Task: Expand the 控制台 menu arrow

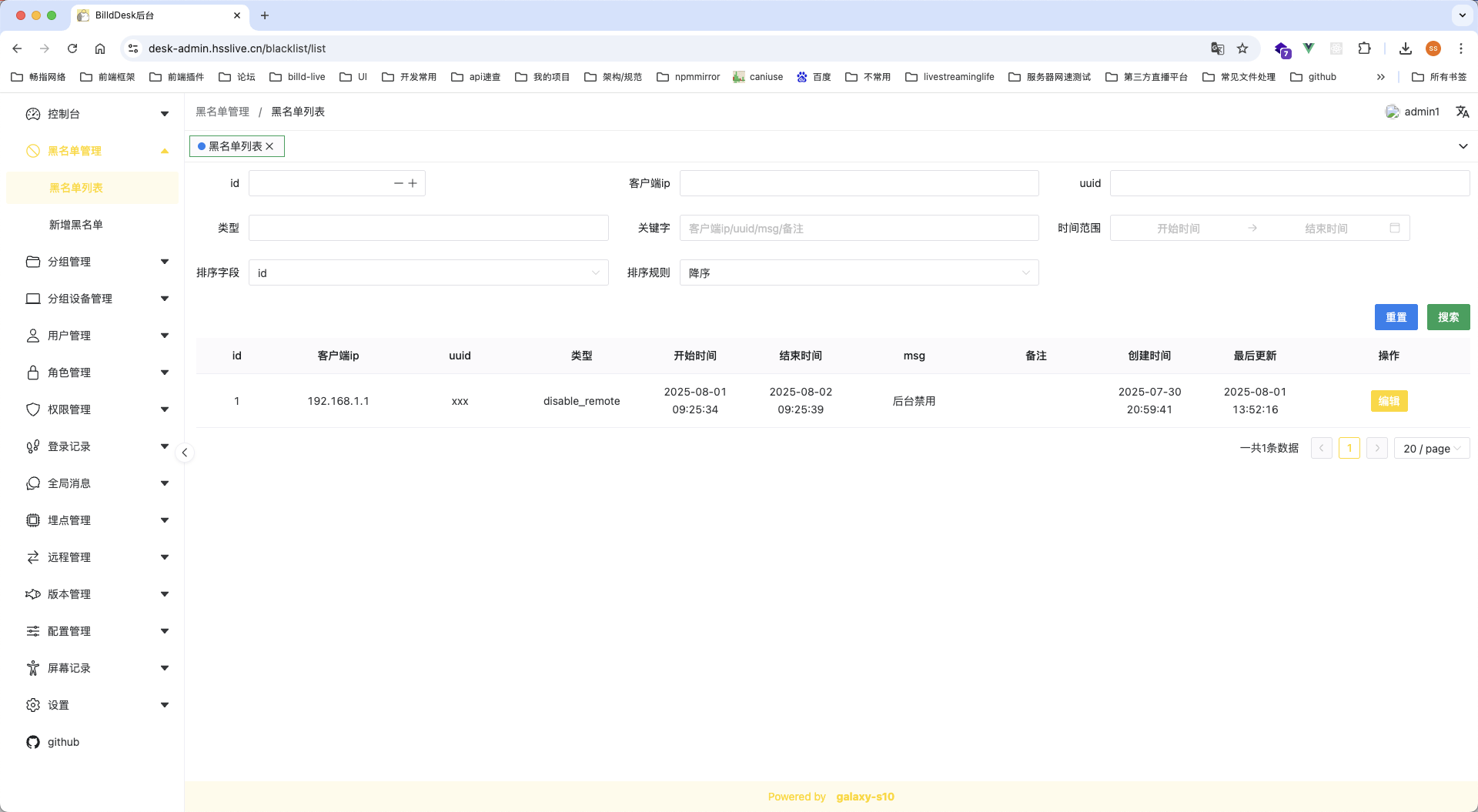Action: click(165, 114)
